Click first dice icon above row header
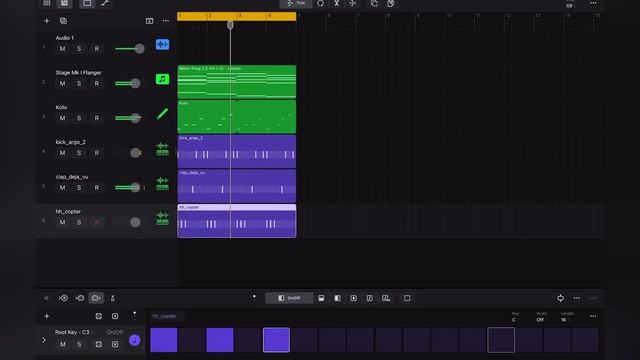 98,316
